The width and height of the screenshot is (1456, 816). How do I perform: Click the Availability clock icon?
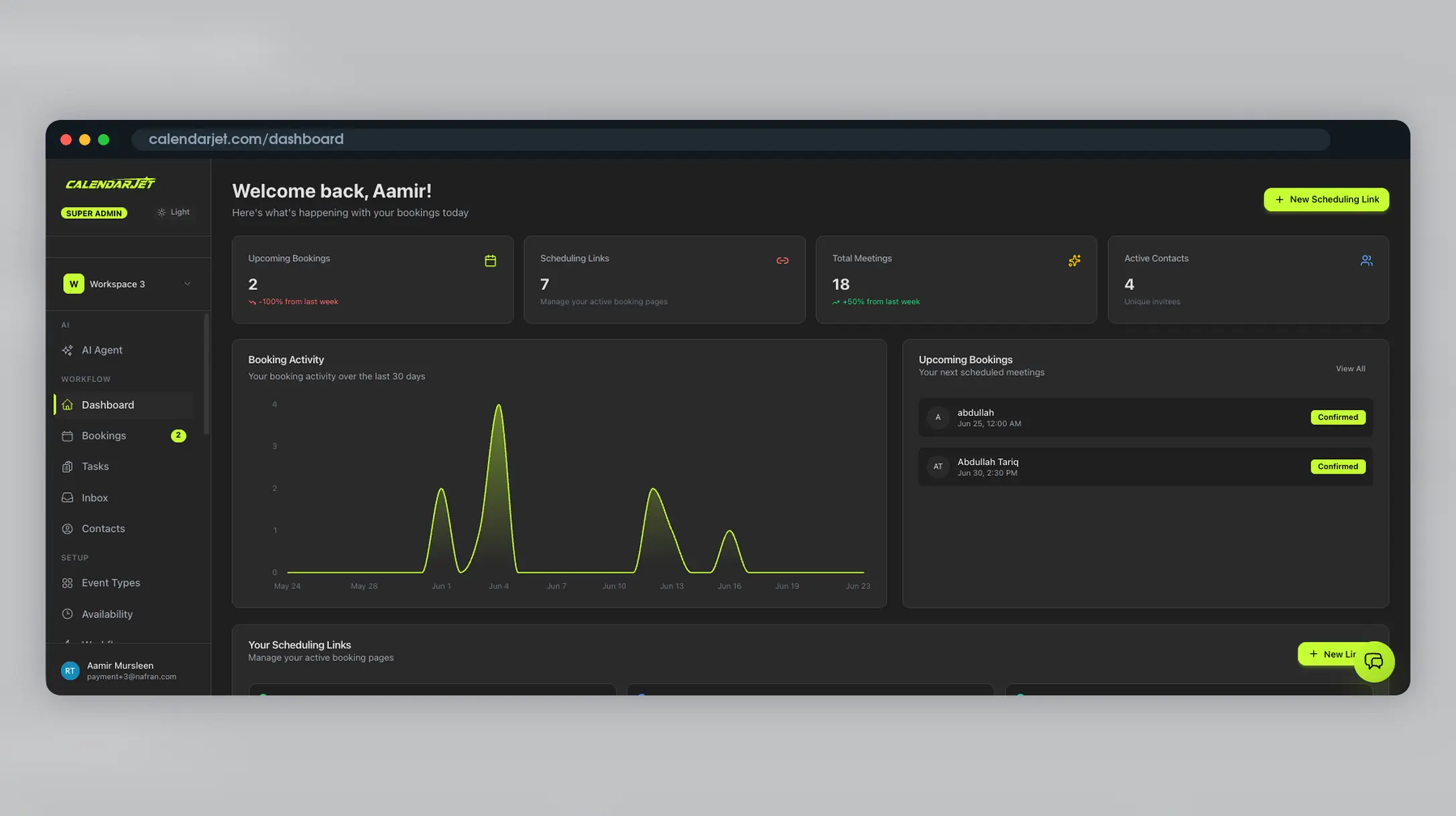point(67,614)
